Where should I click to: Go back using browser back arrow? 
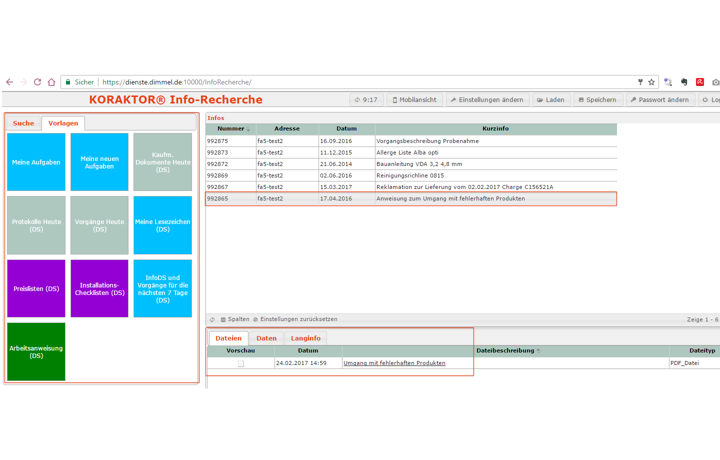pyautogui.click(x=10, y=82)
